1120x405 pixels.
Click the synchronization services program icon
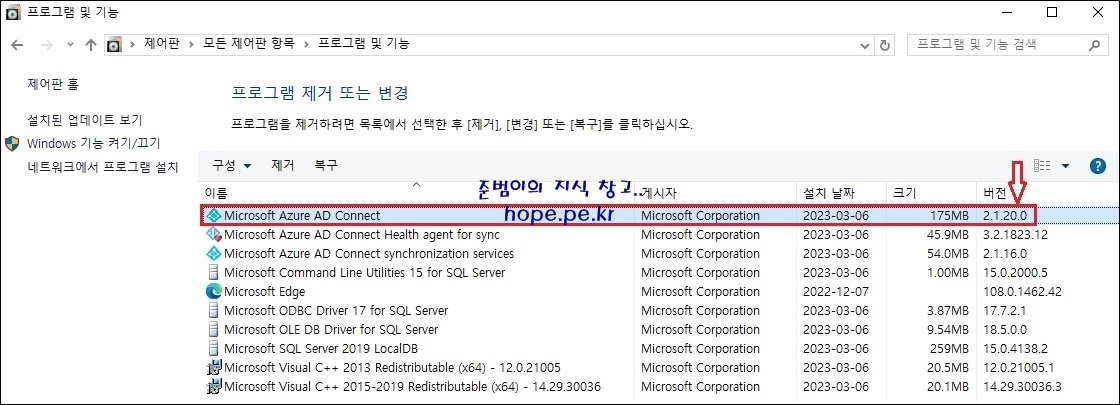[x=214, y=254]
